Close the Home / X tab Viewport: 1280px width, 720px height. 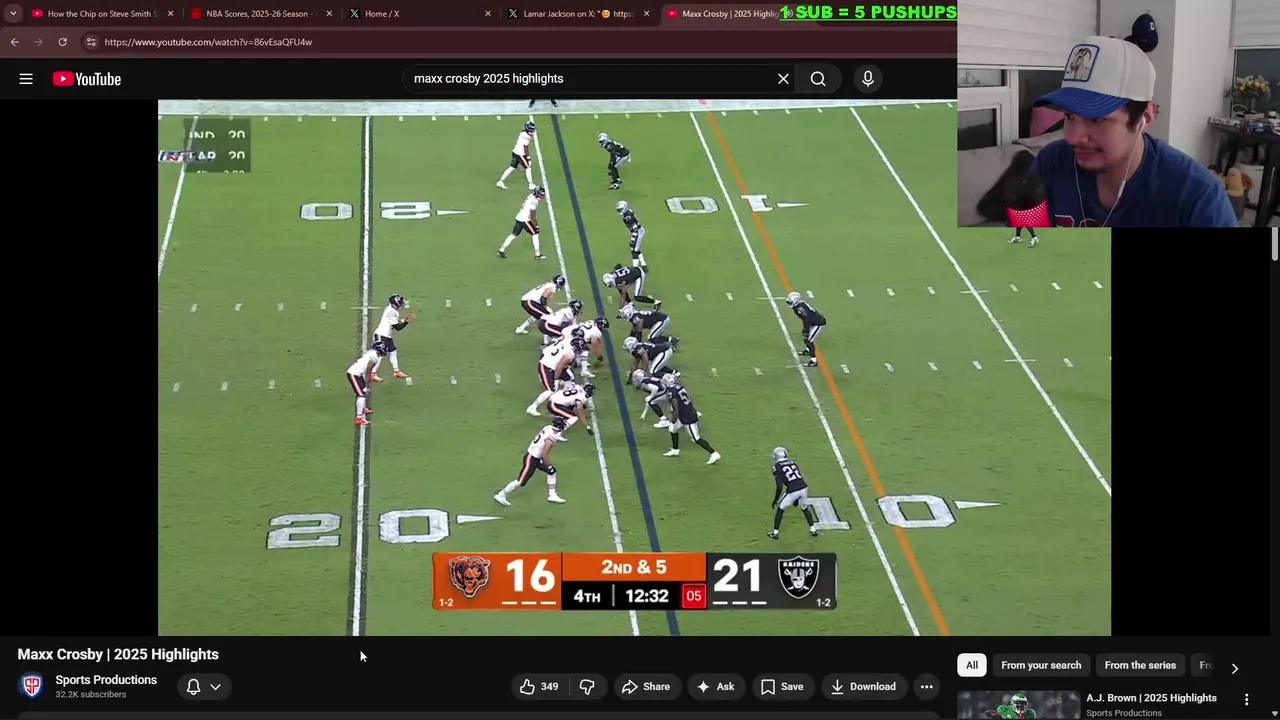(x=488, y=14)
